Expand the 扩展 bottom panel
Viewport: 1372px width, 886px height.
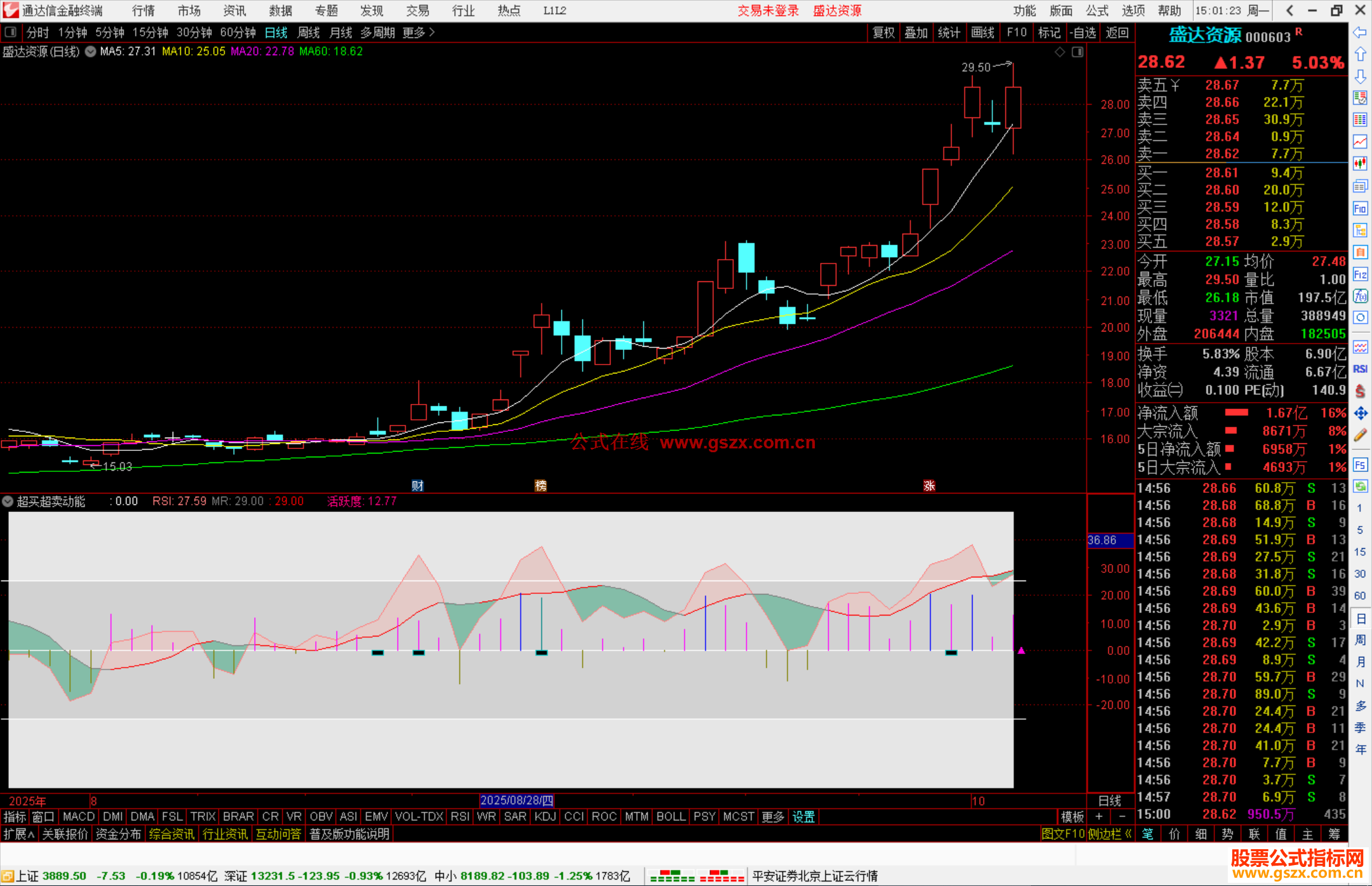click(18, 834)
